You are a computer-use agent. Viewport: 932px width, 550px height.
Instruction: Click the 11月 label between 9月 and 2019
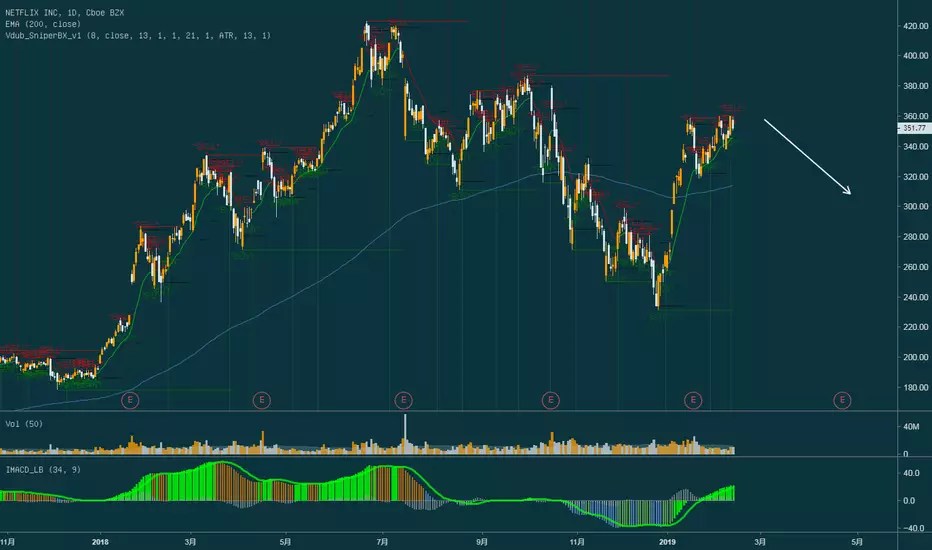[577, 542]
